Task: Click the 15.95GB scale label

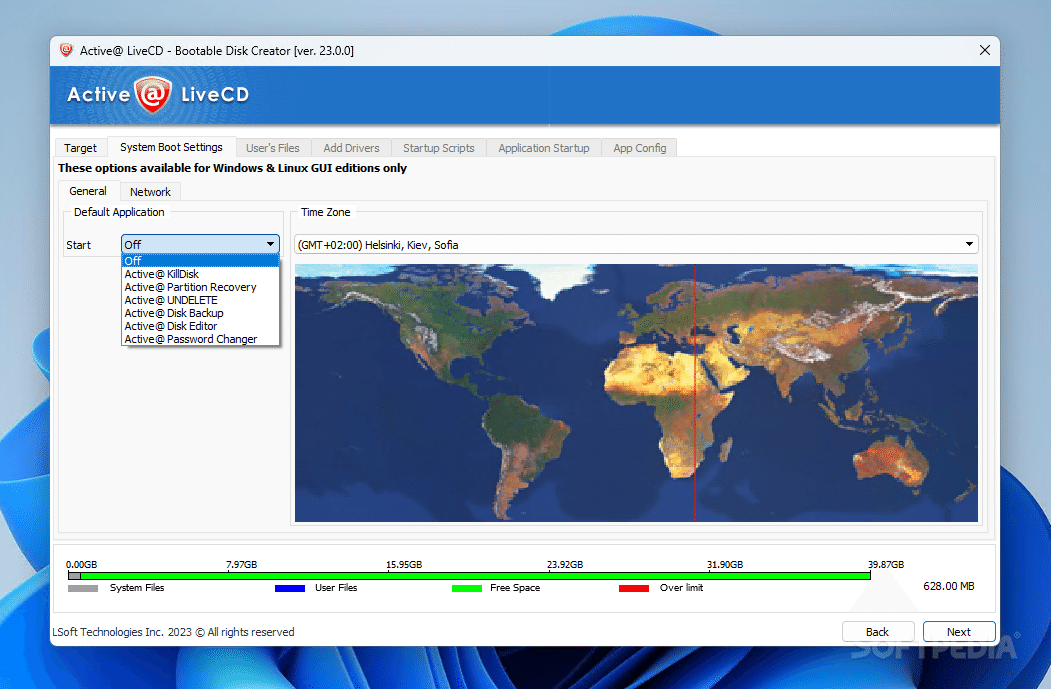Action: (404, 564)
